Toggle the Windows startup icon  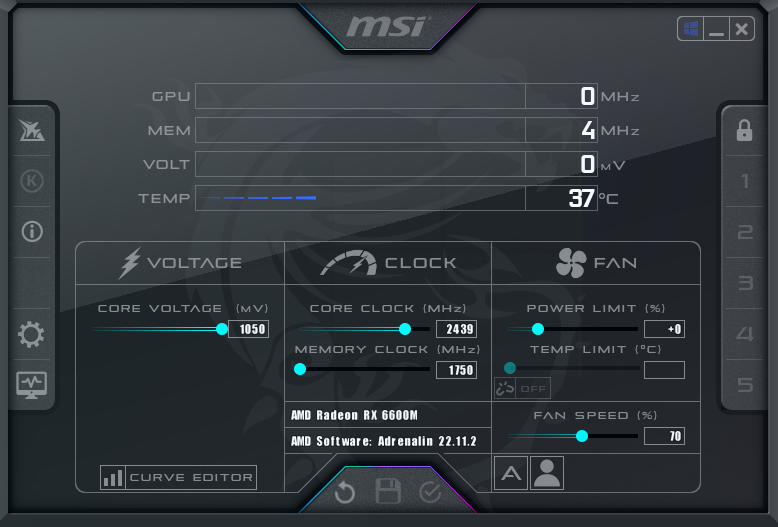coord(691,29)
